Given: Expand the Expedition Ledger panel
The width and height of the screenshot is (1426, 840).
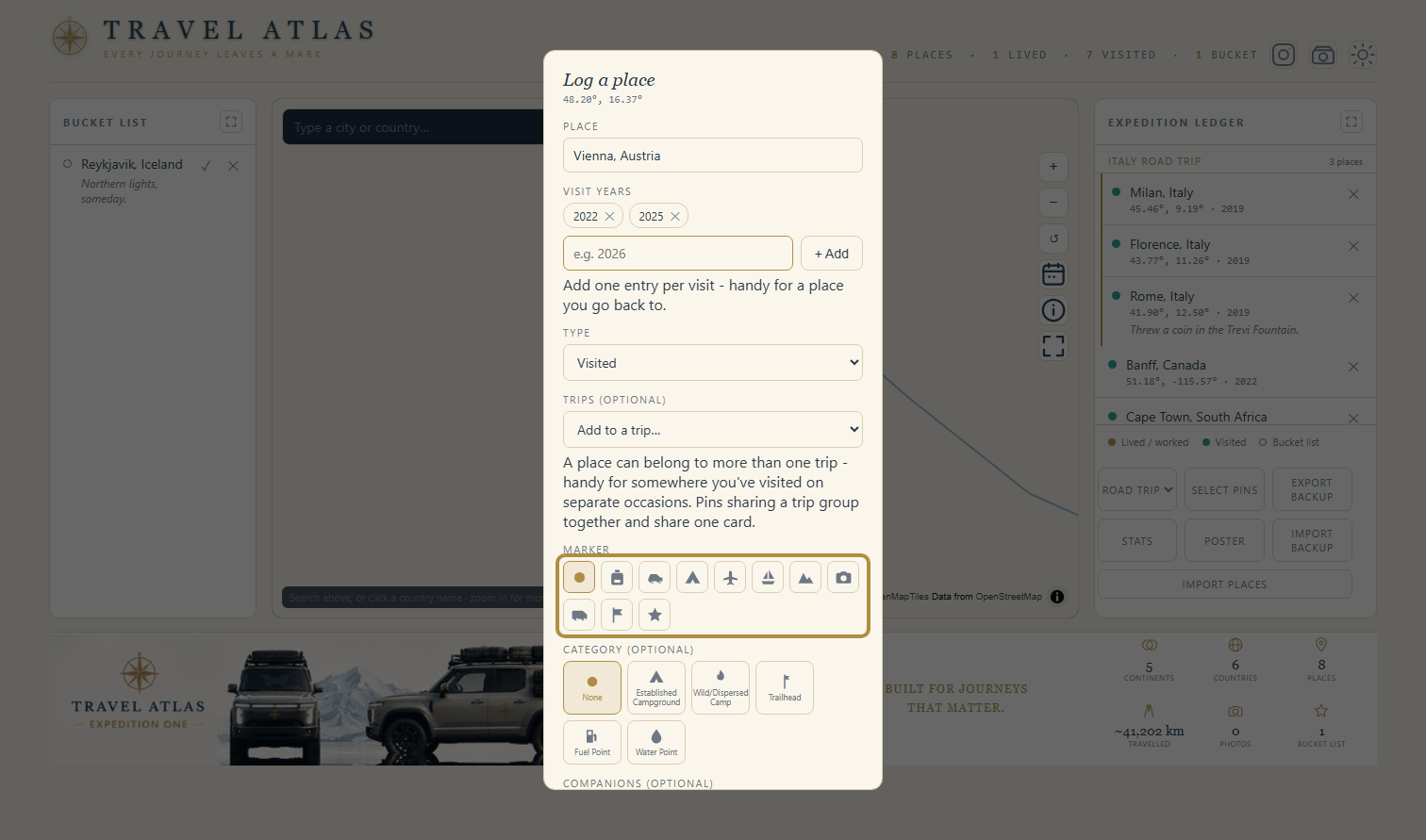Looking at the screenshot, I should click(x=1351, y=122).
